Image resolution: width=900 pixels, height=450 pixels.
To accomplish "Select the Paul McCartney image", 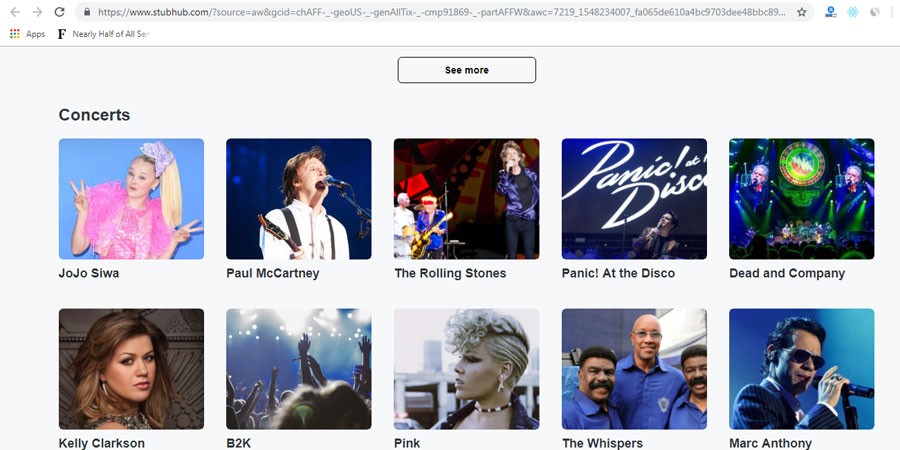I will [298, 198].
